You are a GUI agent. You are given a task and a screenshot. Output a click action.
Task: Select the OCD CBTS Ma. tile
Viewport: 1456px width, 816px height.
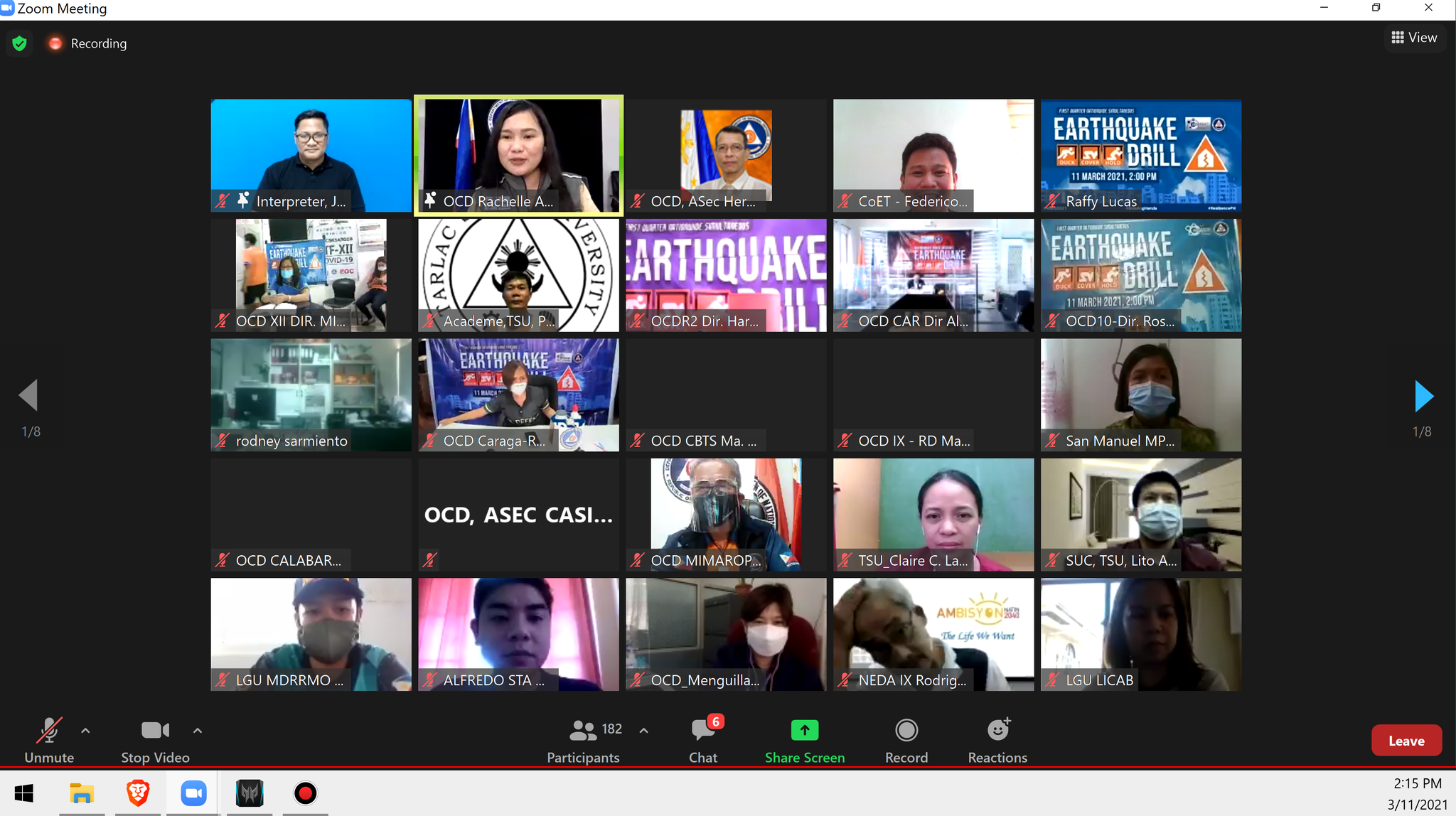(726, 395)
